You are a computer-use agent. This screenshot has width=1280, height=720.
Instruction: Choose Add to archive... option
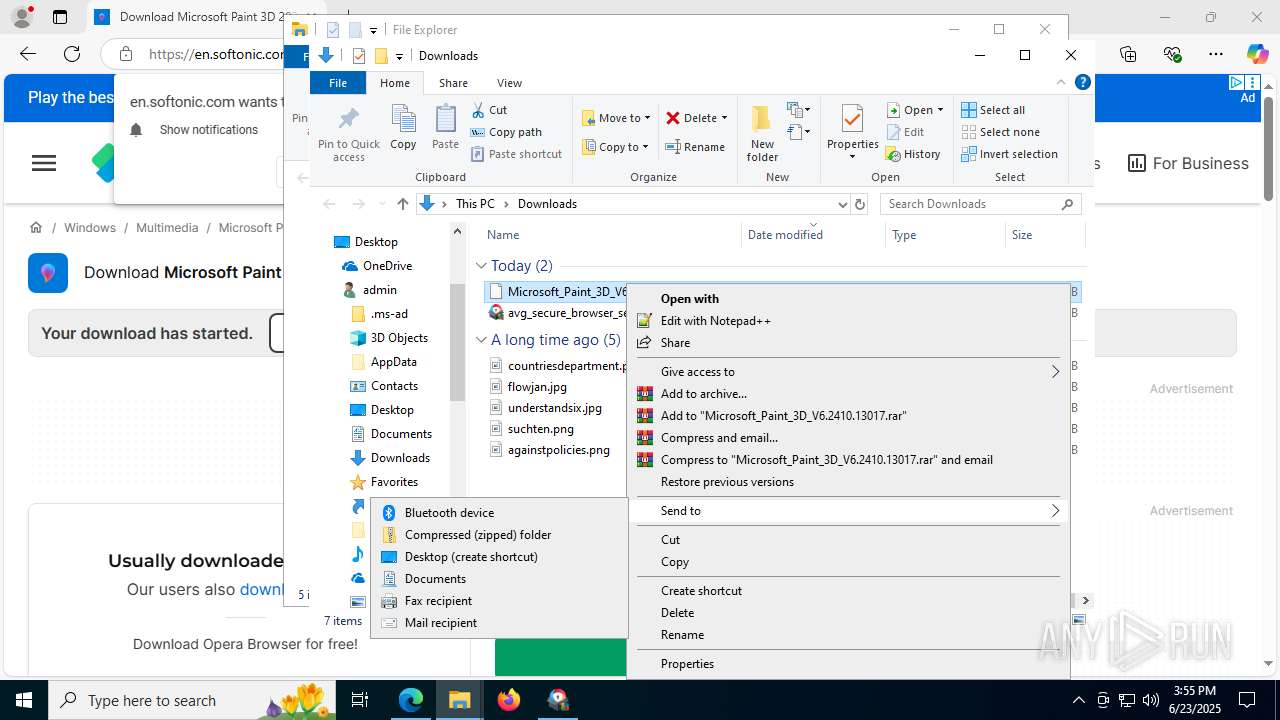point(849,394)
